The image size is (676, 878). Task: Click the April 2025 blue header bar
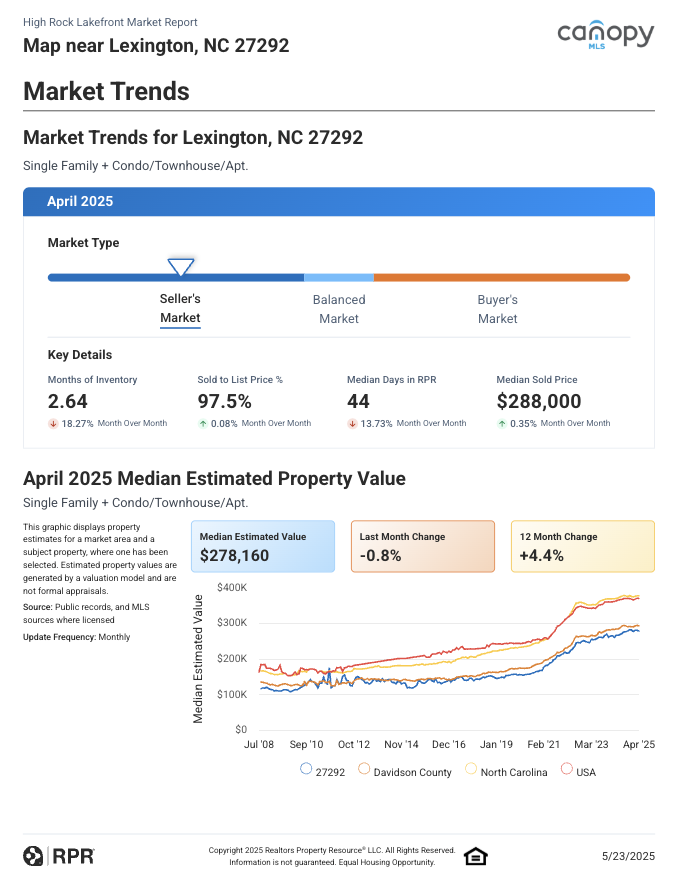(338, 201)
